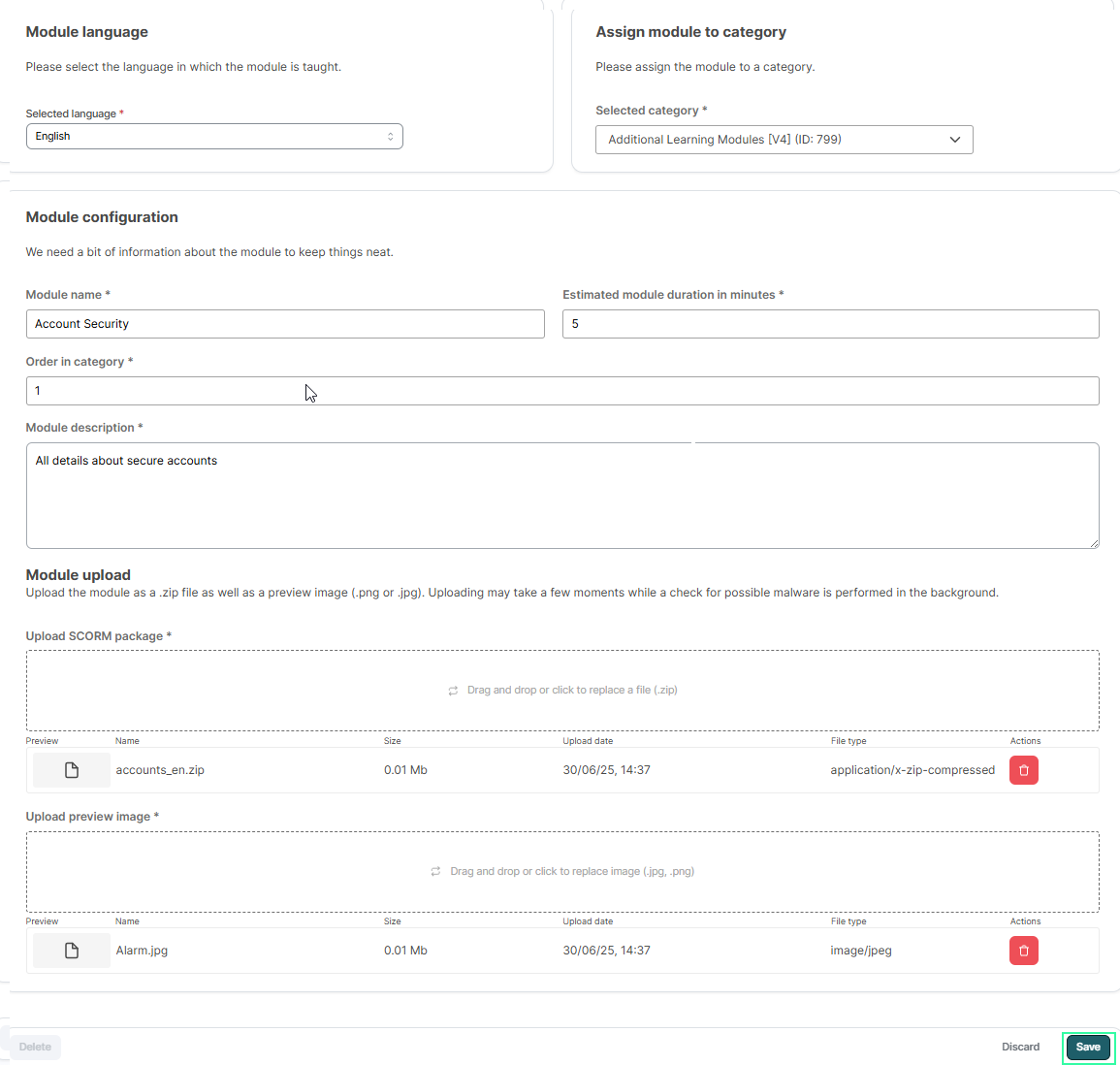Click inside the Module description textarea
The width and height of the screenshot is (1120, 1065).
pyautogui.click(x=562, y=496)
